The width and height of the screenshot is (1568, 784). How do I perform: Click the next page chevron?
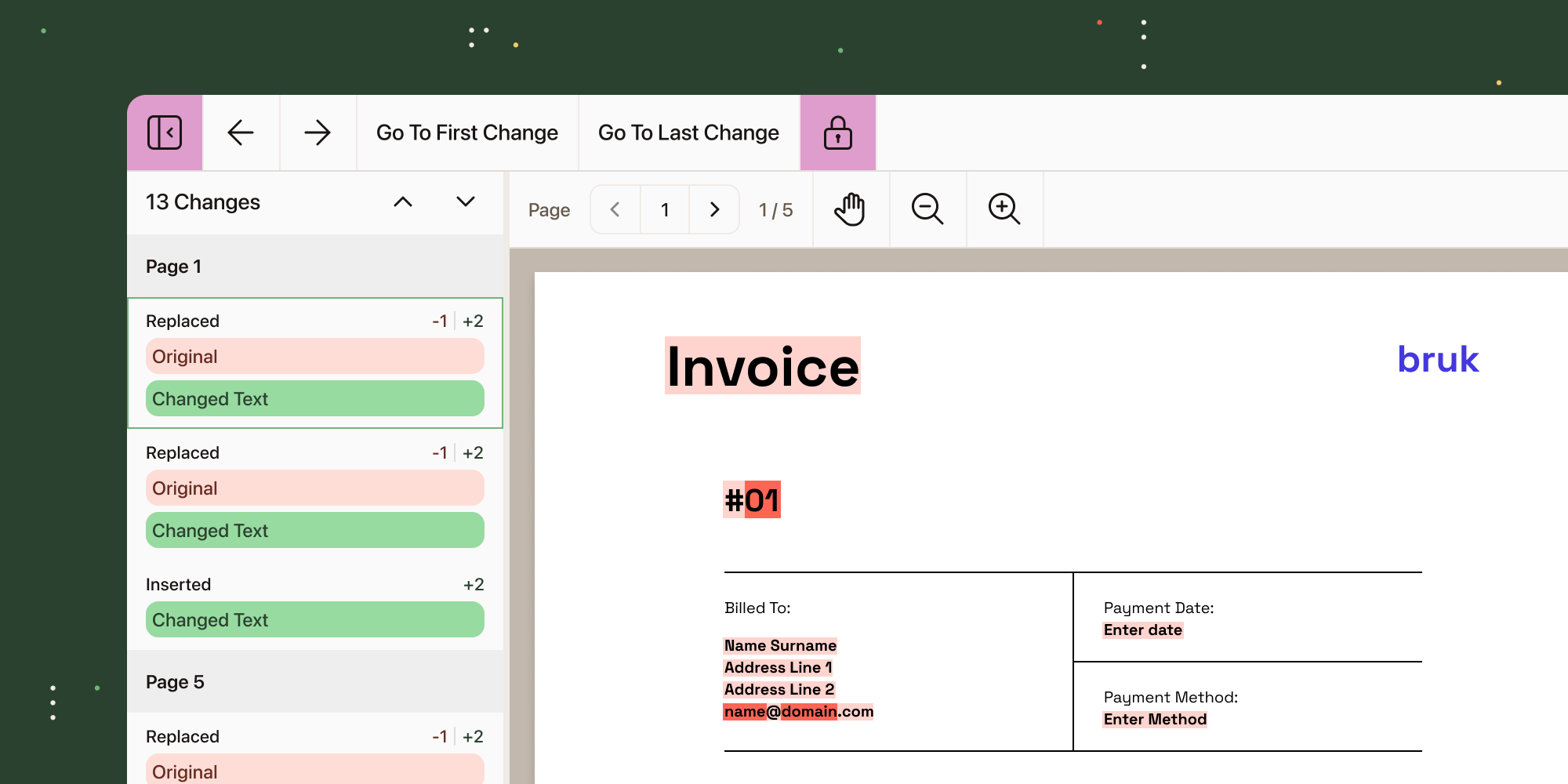[x=714, y=209]
